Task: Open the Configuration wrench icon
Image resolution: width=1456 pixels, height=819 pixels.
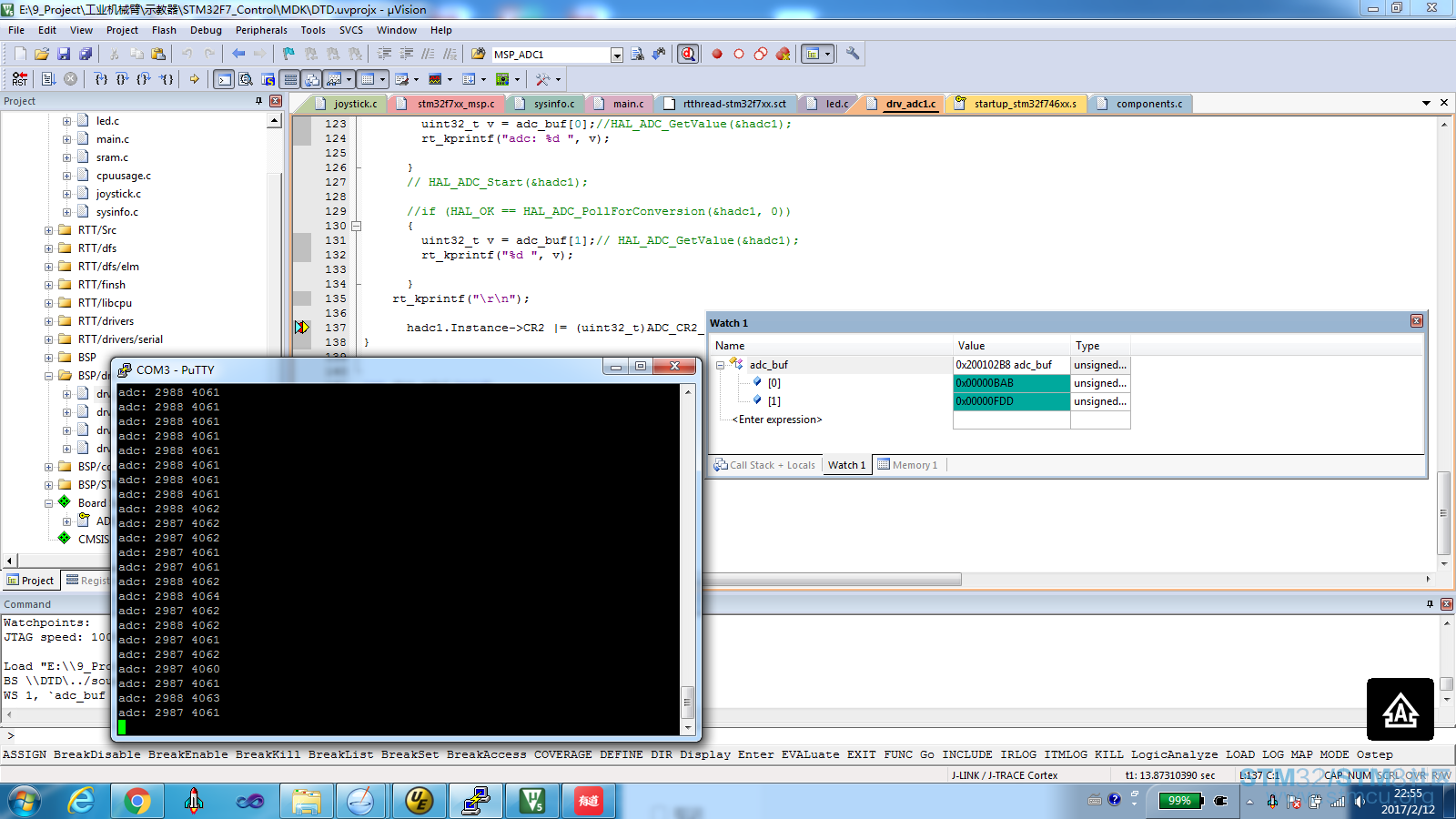Action: [x=853, y=54]
